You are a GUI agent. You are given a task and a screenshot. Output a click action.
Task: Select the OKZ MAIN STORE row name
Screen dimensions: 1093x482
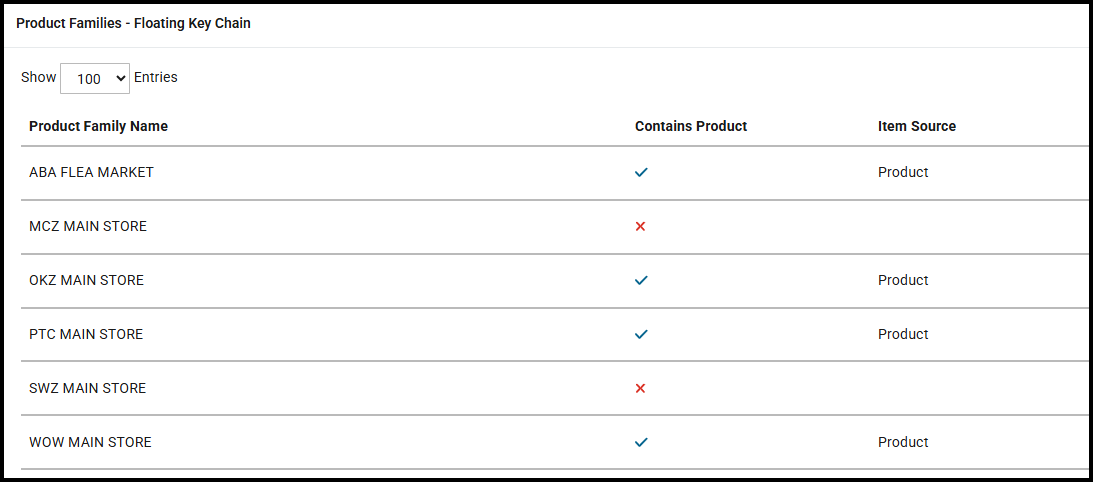[x=86, y=280]
